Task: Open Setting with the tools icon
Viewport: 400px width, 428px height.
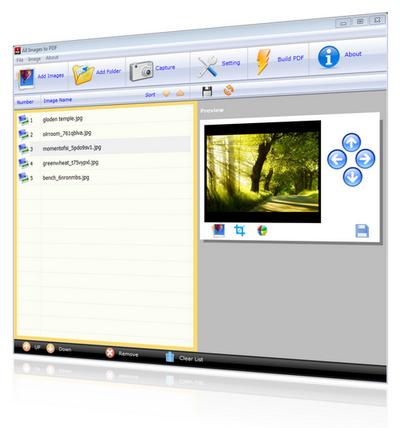Action: click(207, 67)
